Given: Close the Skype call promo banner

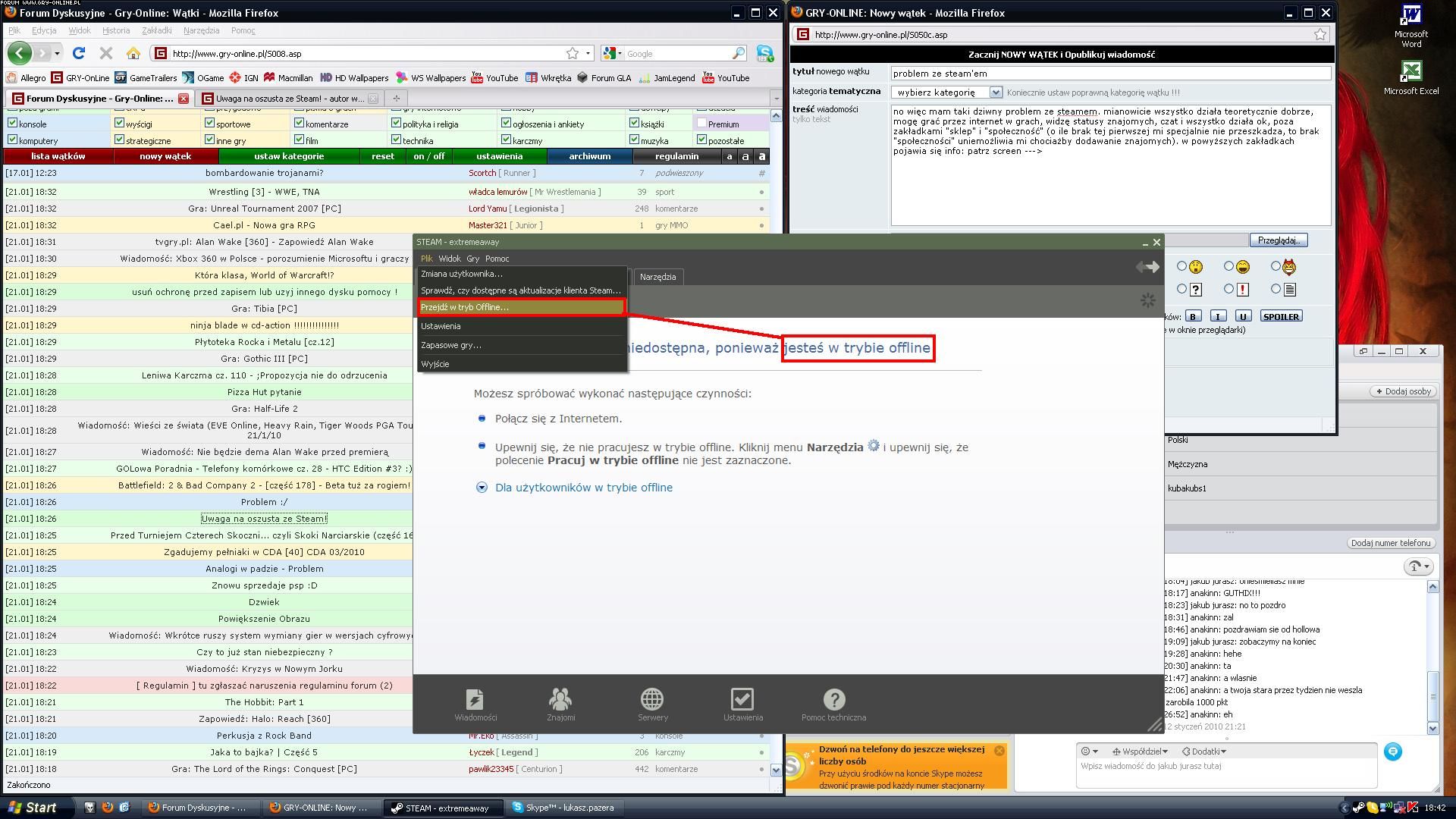Looking at the screenshot, I should click(999, 750).
